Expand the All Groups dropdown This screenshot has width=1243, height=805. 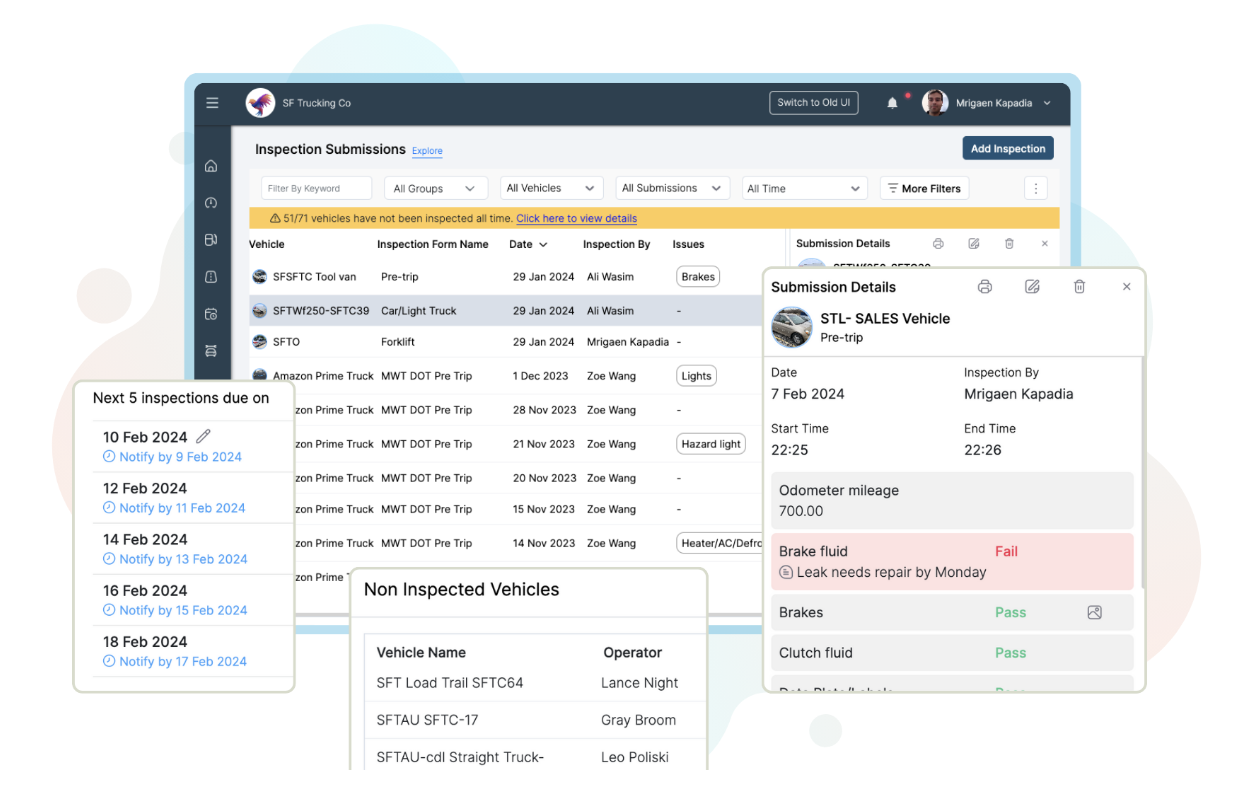(x=435, y=188)
